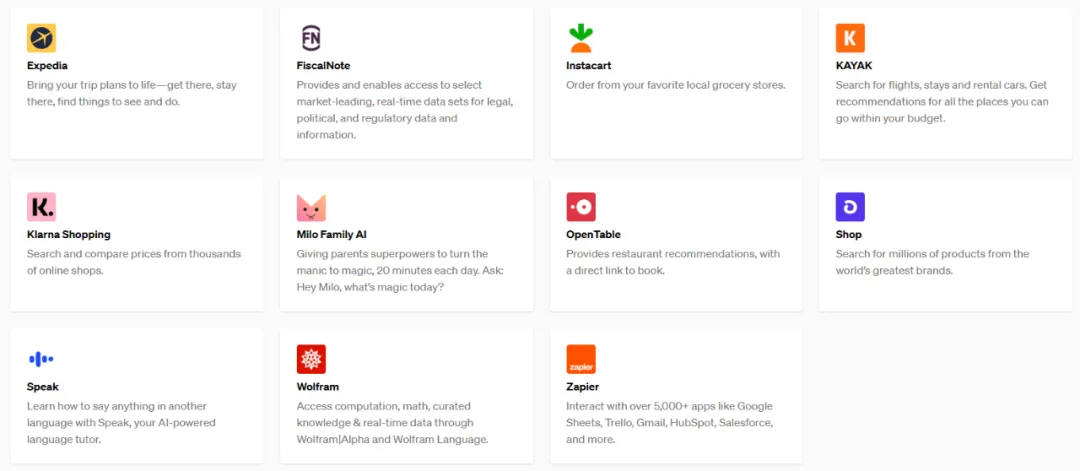The image size is (1080, 471).
Task: Click the purple Shop icon
Action: [850, 207]
